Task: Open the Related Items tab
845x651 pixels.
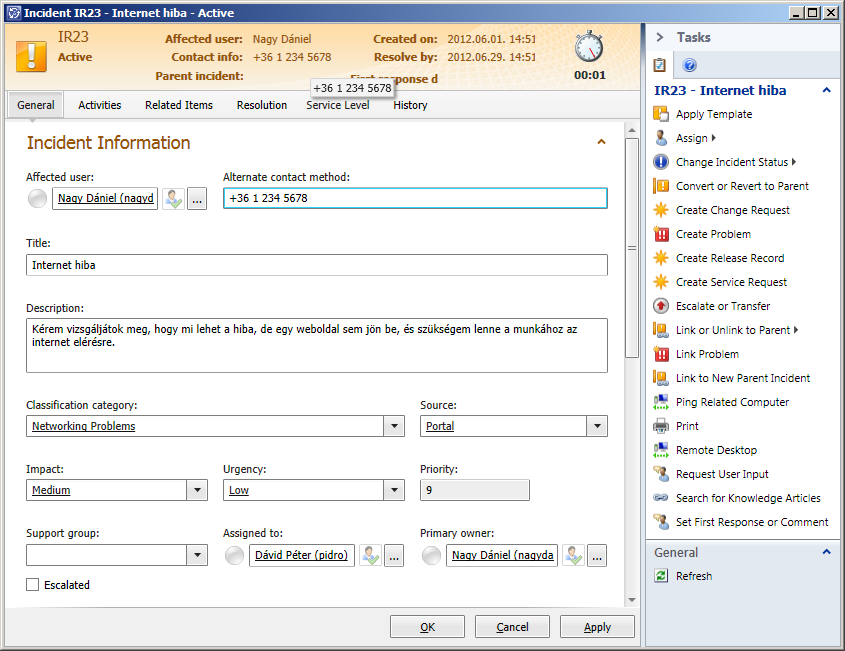Action: click(x=179, y=105)
